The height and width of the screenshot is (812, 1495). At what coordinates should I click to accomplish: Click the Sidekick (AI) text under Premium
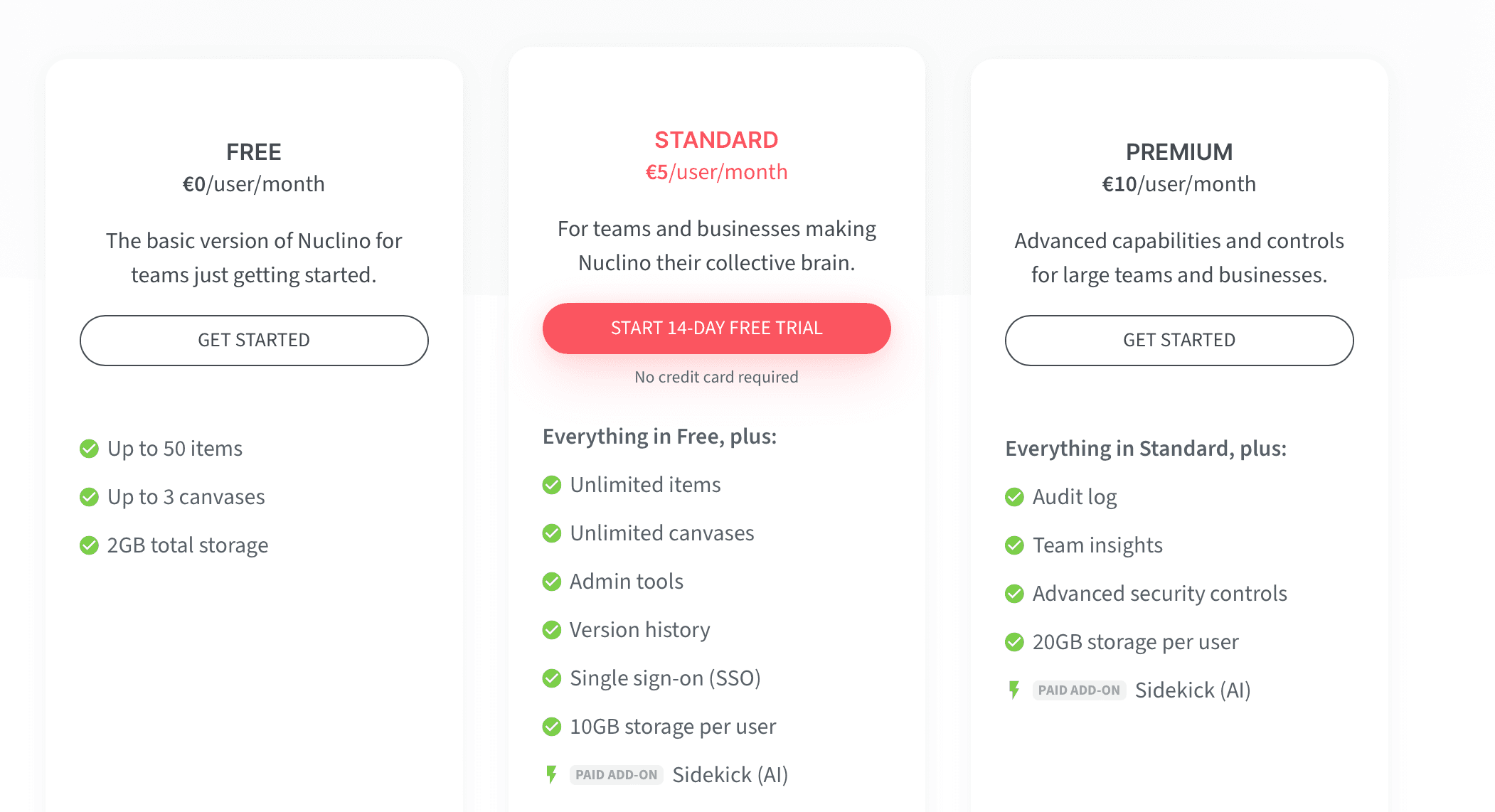pos(1193,690)
